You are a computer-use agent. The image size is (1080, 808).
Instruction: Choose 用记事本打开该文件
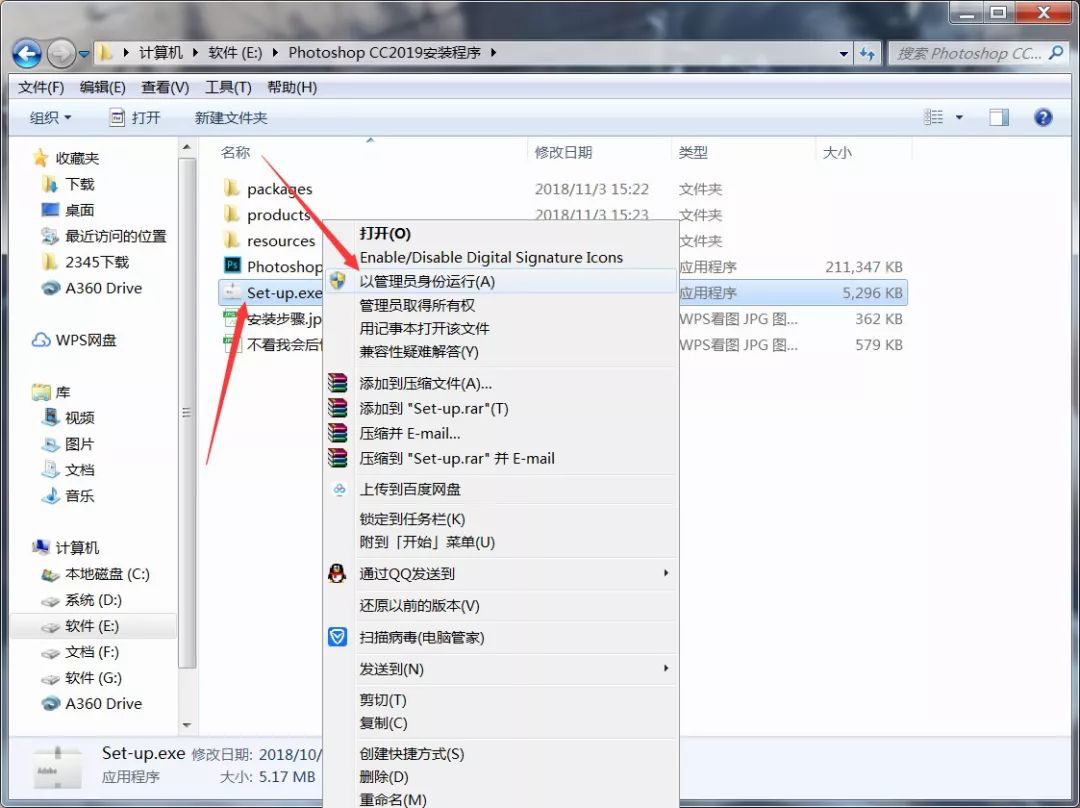[x=501, y=329]
